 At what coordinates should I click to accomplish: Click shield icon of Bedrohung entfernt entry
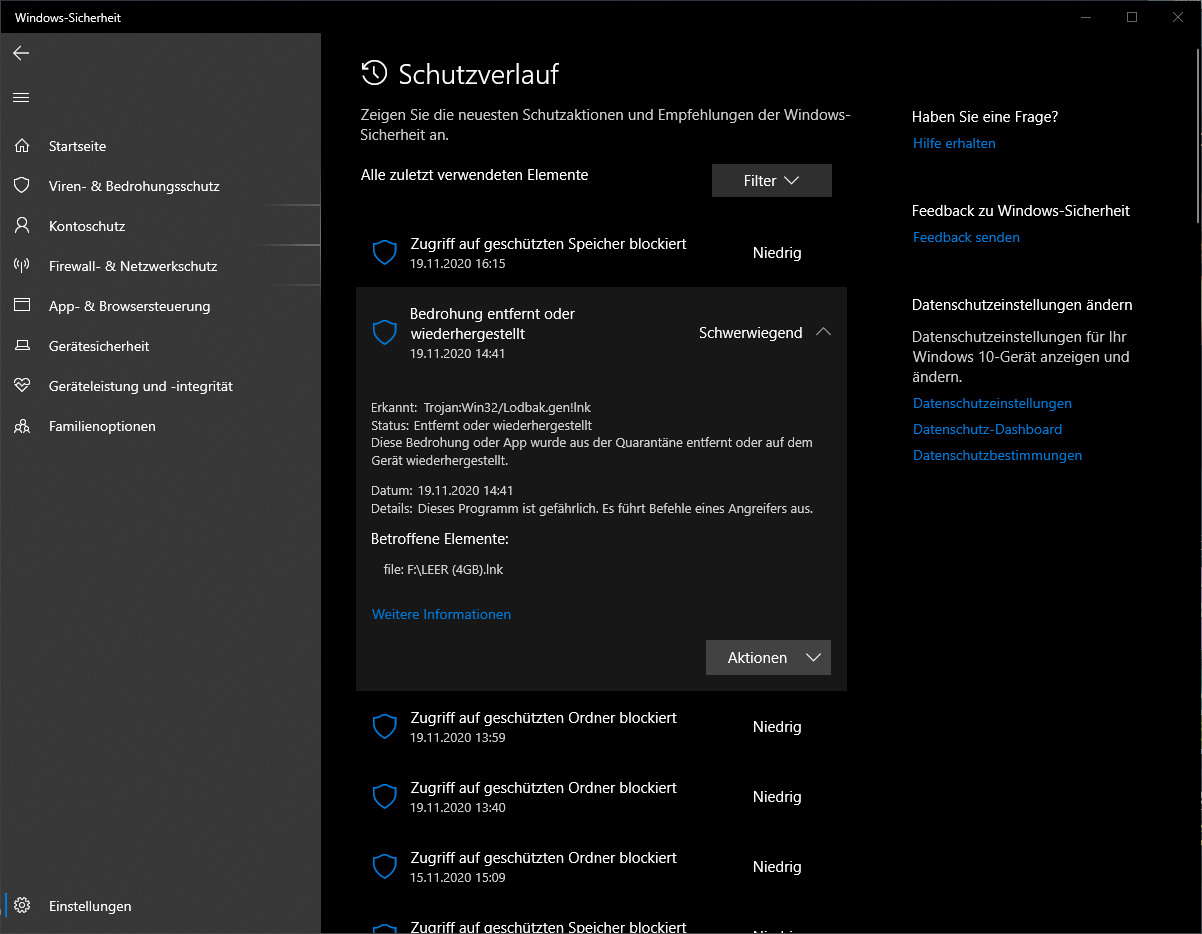pyautogui.click(x=385, y=333)
